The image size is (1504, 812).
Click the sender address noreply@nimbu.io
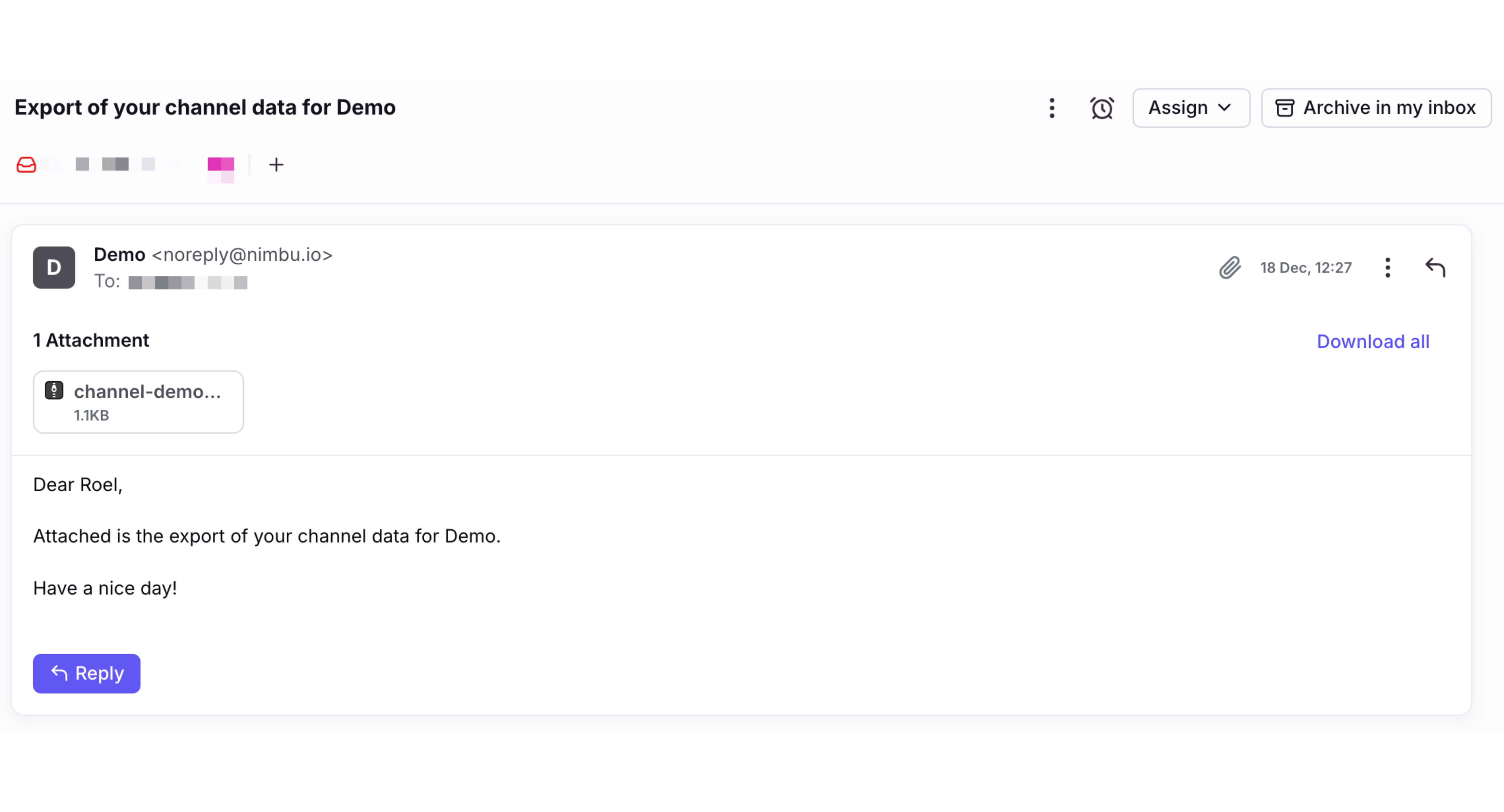242,254
